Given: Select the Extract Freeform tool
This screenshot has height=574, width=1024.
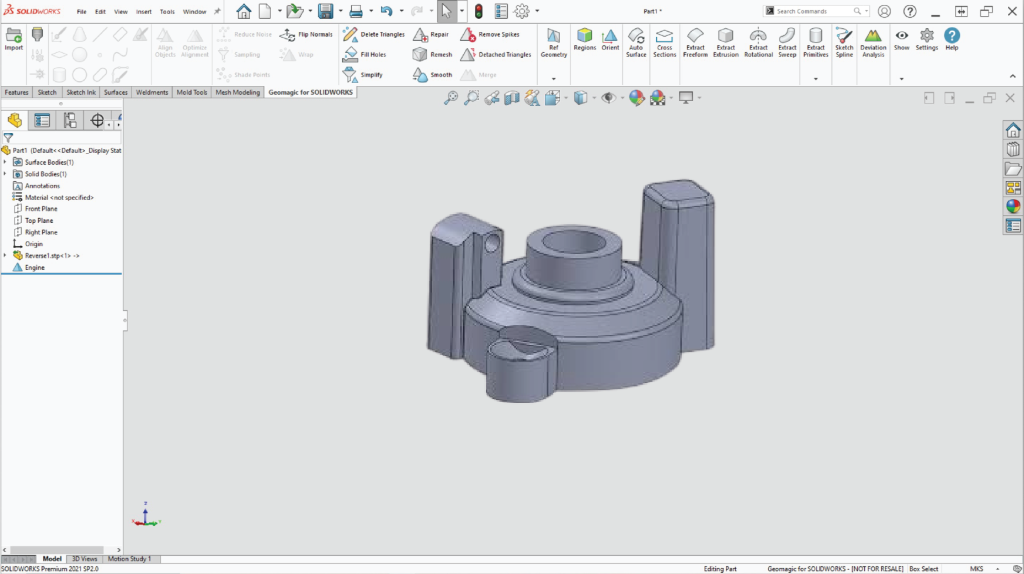Looking at the screenshot, I should tap(695, 40).
